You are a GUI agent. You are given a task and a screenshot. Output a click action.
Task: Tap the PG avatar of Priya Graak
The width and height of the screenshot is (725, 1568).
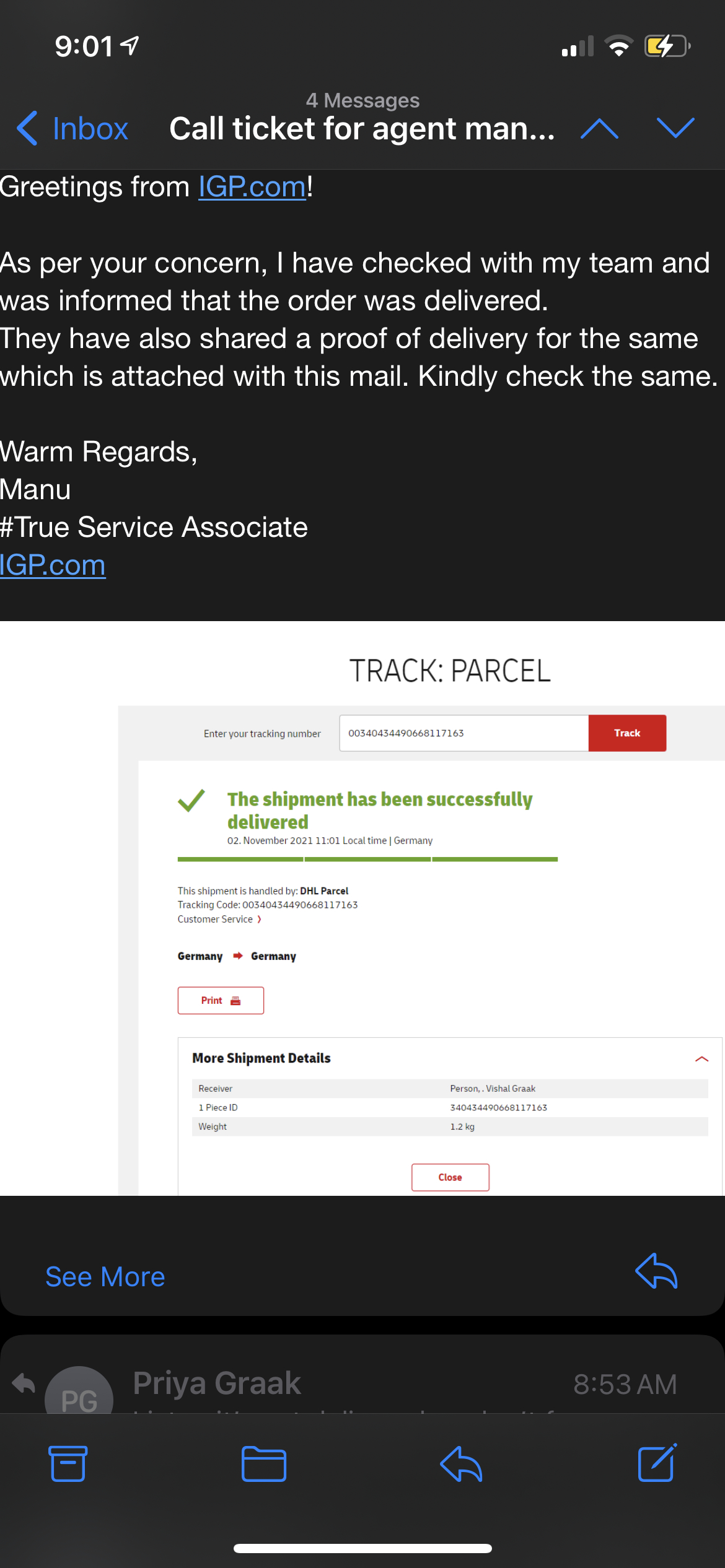pos(79,1392)
